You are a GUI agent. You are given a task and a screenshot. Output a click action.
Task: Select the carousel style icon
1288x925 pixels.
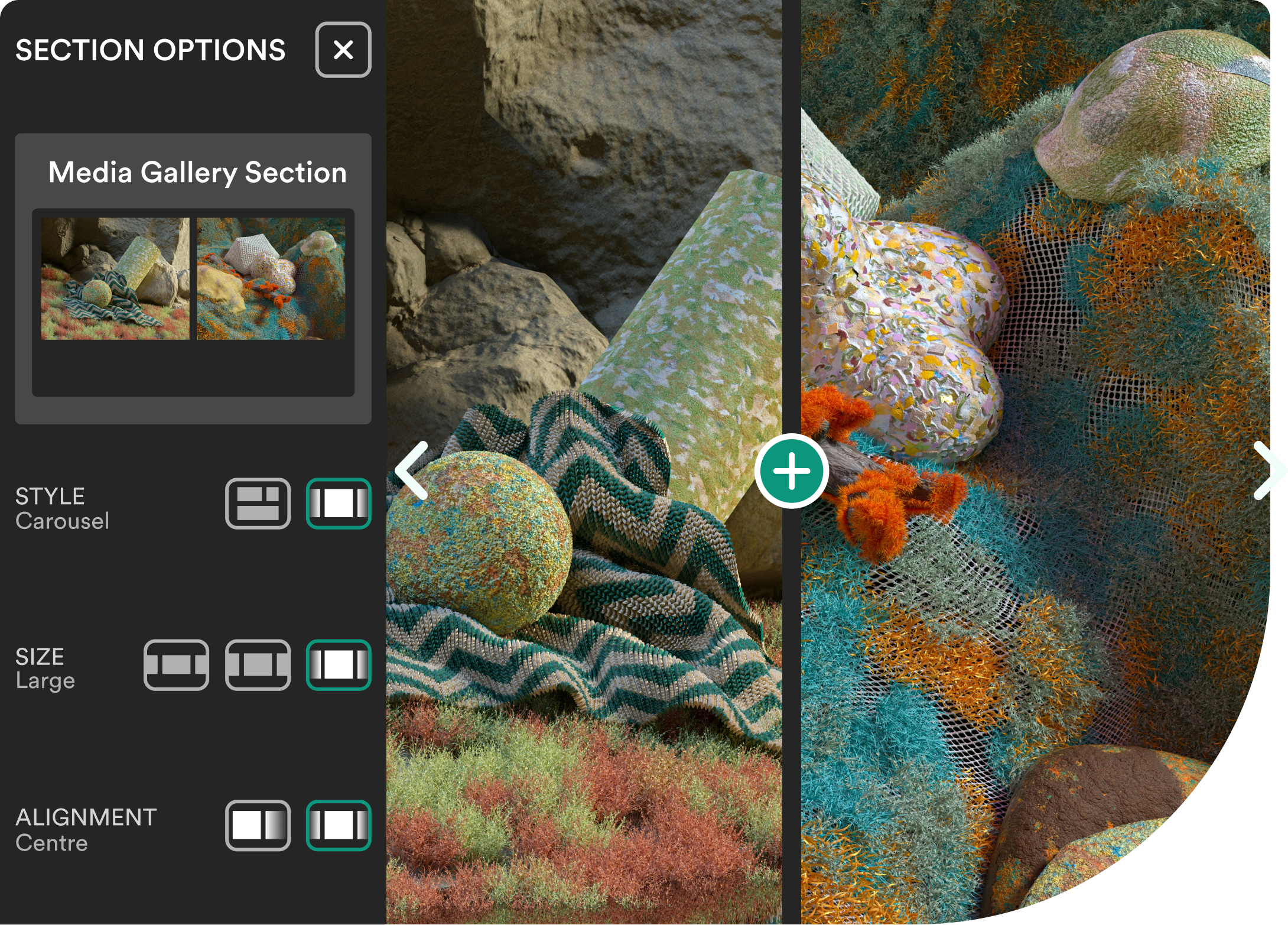(x=339, y=504)
